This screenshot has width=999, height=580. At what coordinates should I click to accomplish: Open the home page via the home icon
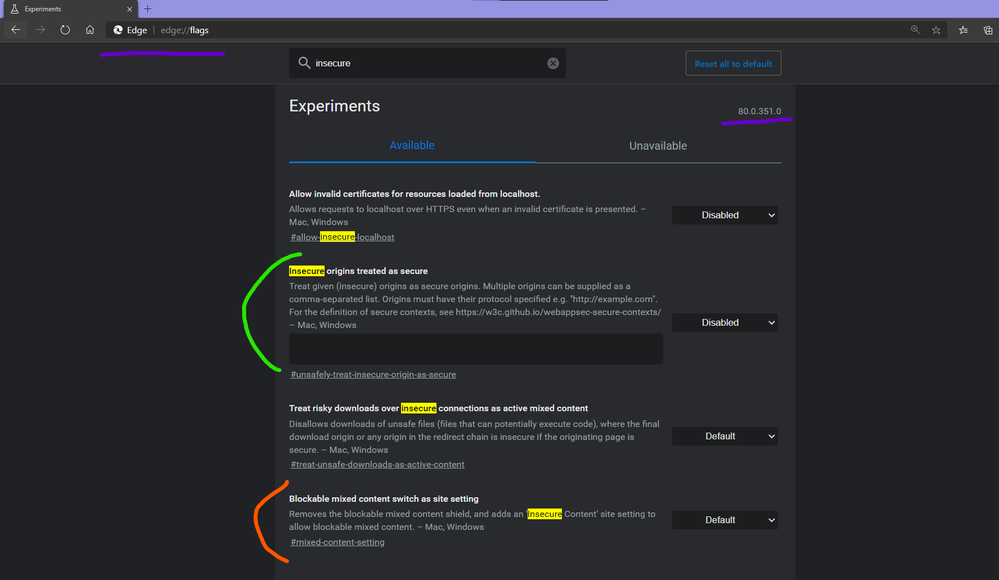point(90,30)
